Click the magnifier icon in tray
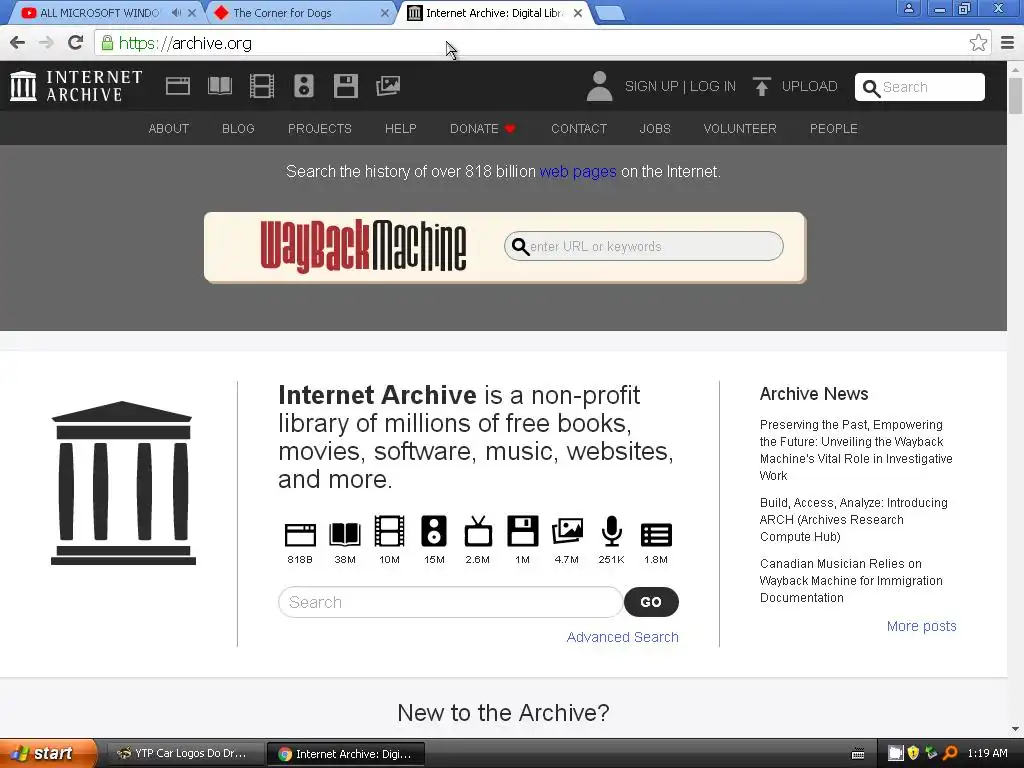 pos(950,754)
